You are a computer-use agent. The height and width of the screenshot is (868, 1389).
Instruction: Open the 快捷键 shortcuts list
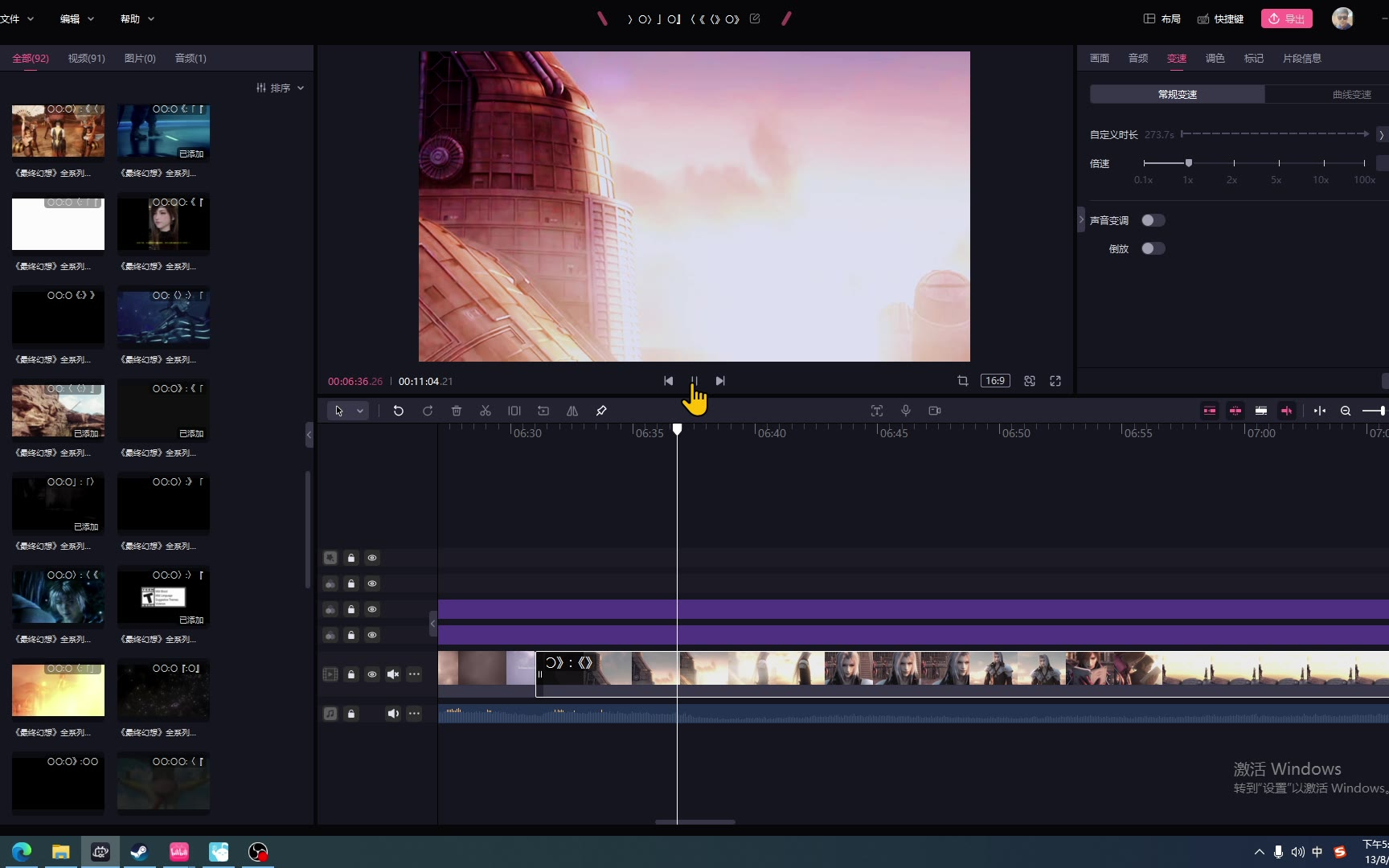1220,18
